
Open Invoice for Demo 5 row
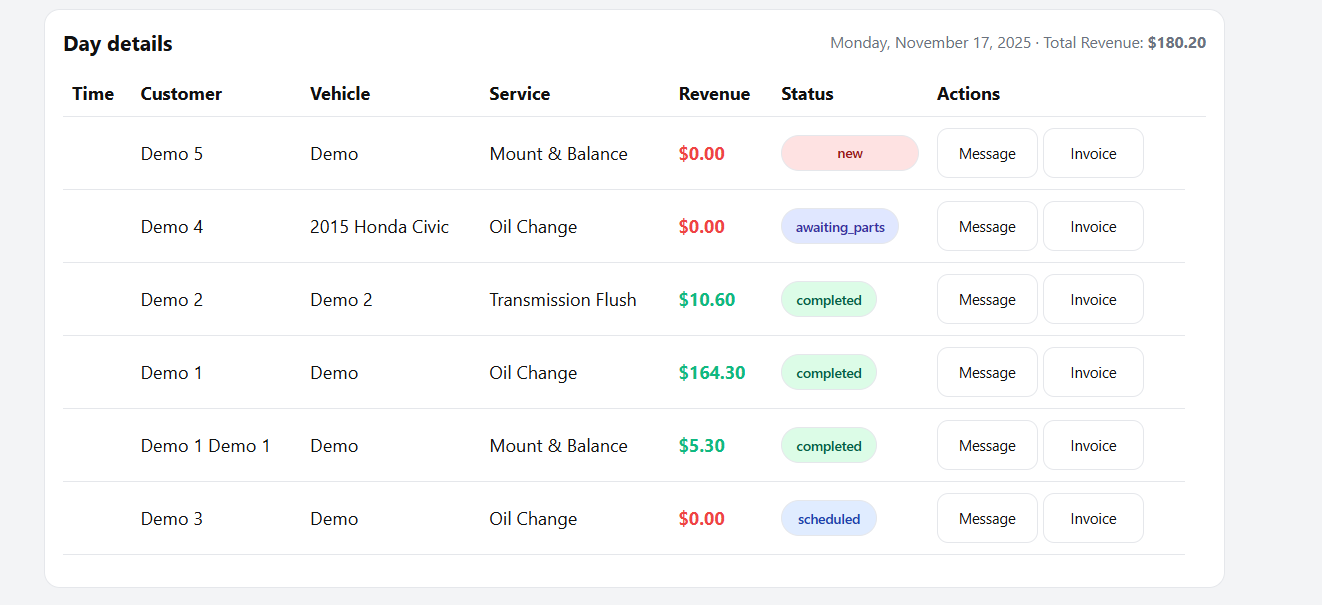click(x=1092, y=153)
